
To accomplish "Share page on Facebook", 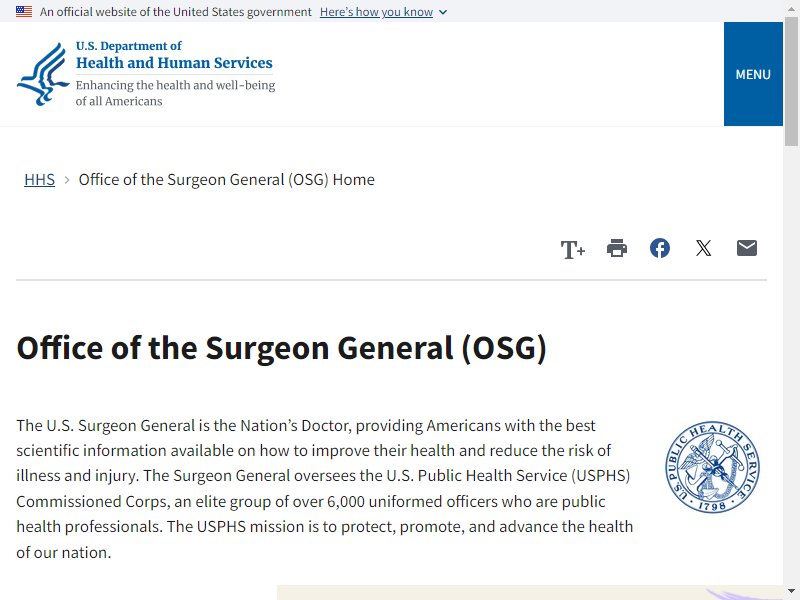I will click(x=660, y=248).
